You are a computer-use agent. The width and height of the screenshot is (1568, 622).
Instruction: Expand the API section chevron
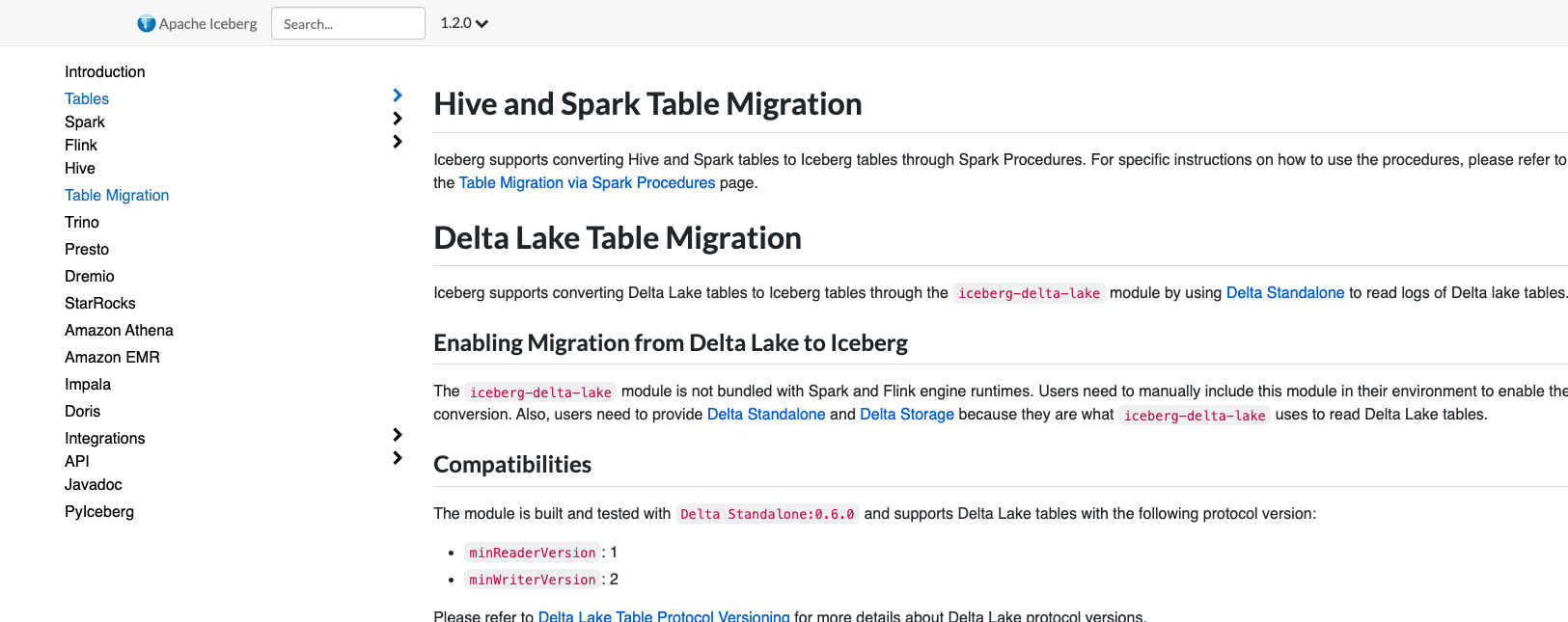[398, 458]
